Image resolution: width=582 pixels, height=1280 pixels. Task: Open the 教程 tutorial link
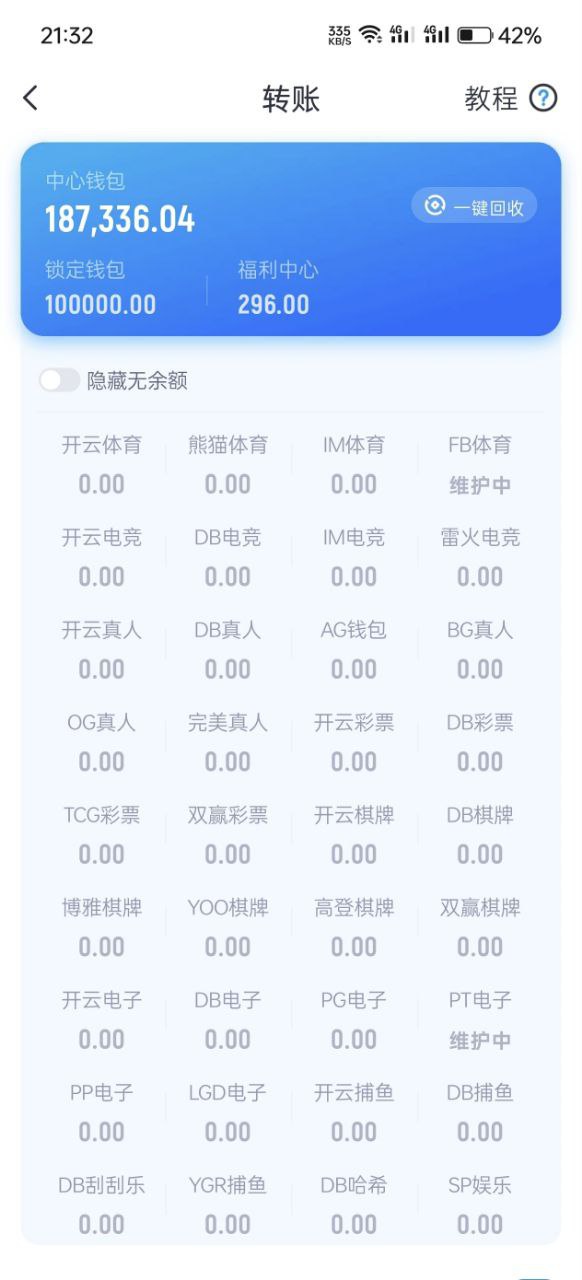click(491, 98)
